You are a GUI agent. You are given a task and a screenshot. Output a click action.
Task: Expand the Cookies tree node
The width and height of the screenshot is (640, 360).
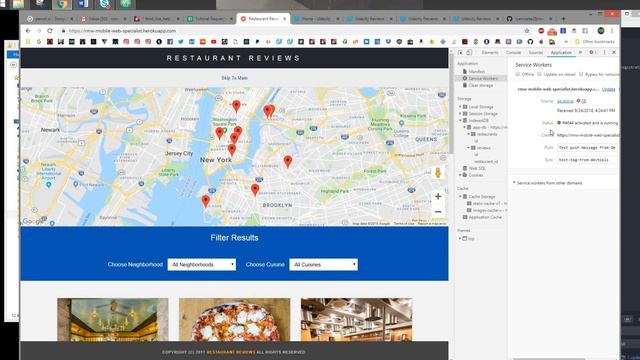[460, 175]
